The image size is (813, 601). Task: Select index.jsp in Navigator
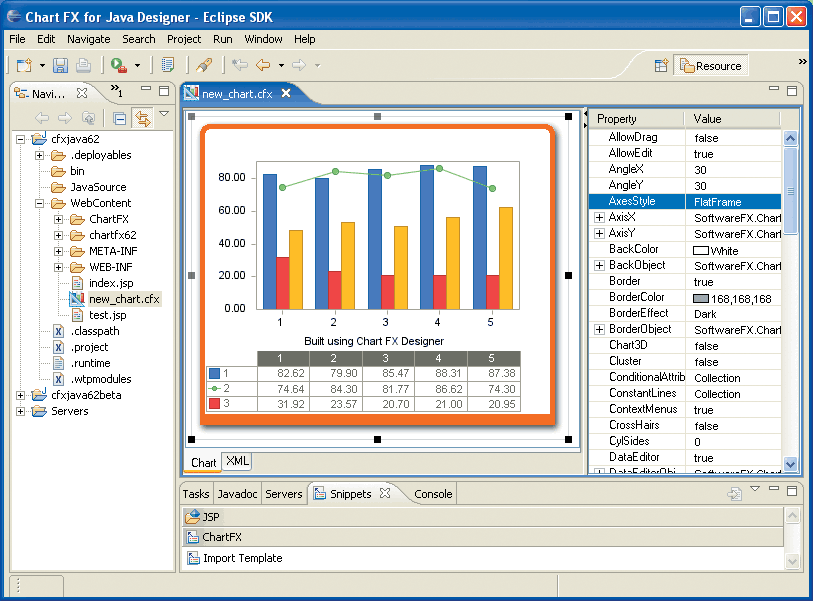click(x=111, y=283)
